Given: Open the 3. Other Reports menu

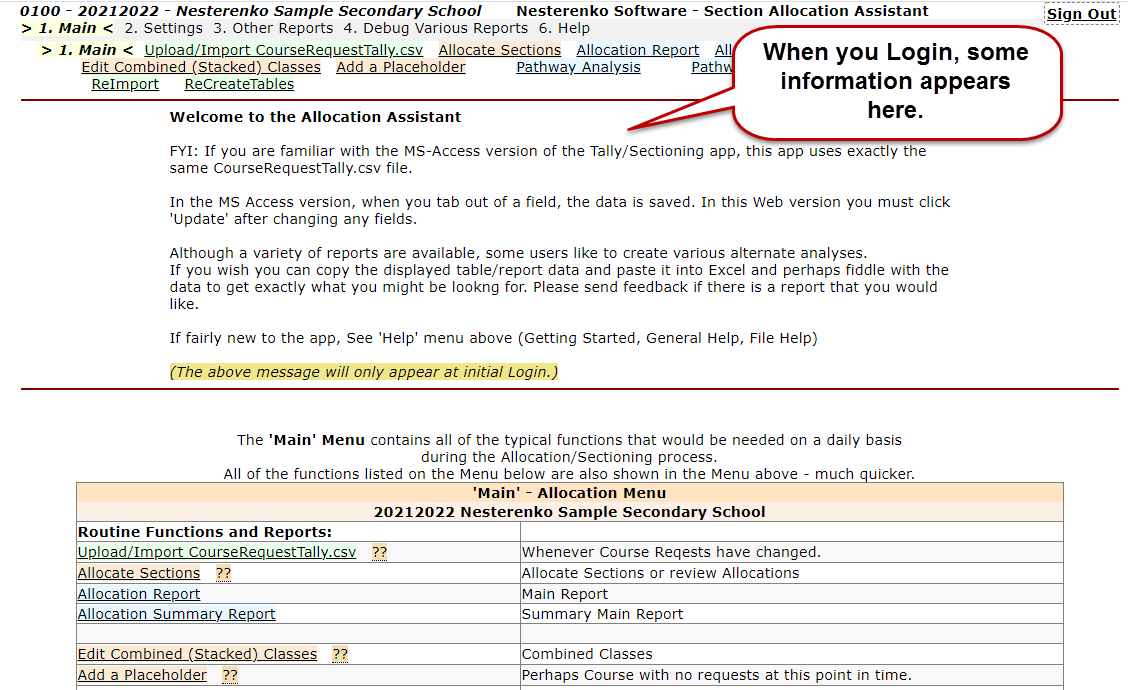Looking at the screenshot, I should 273,28.
